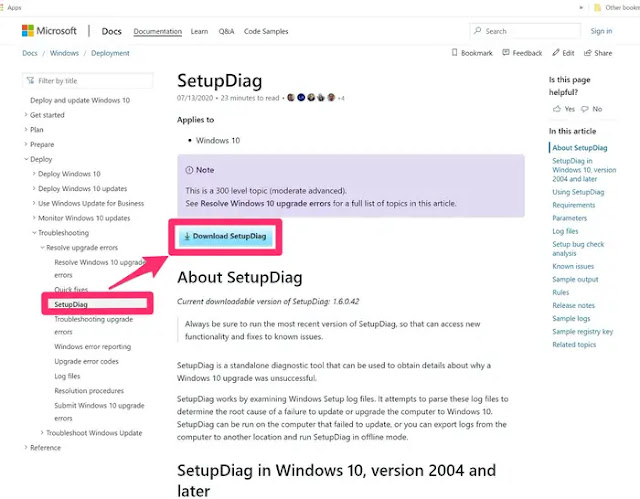
Task: Click the Microsoft logo
Action: click(49, 31)
